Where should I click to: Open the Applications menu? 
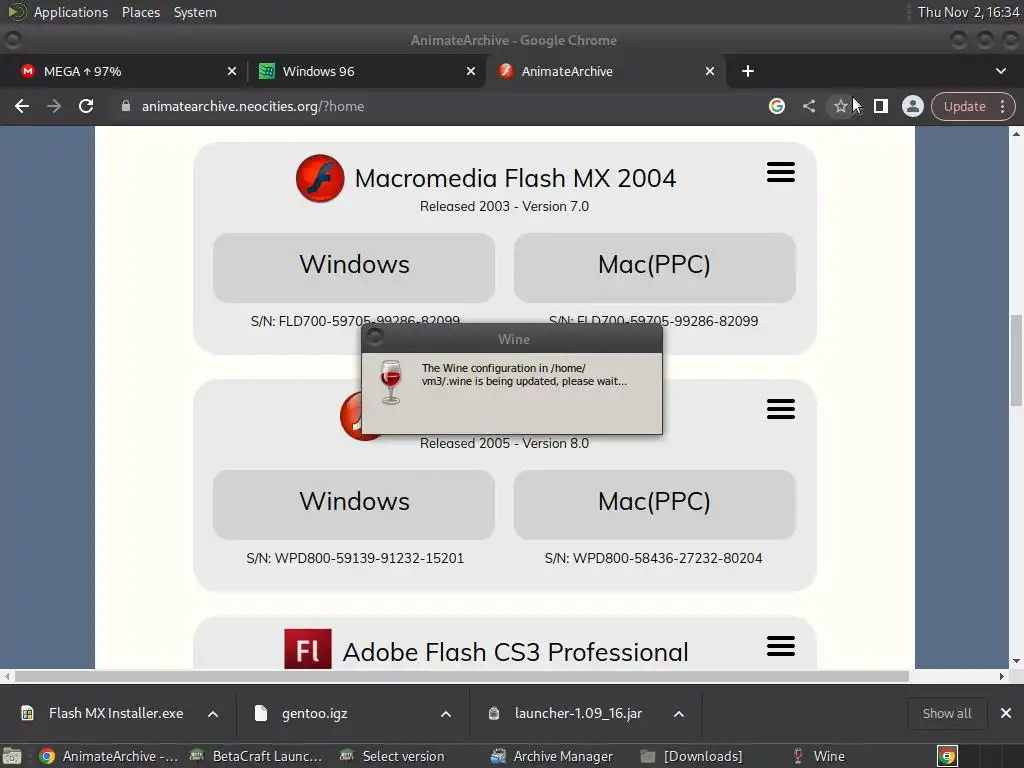click(x=71, y=12)
